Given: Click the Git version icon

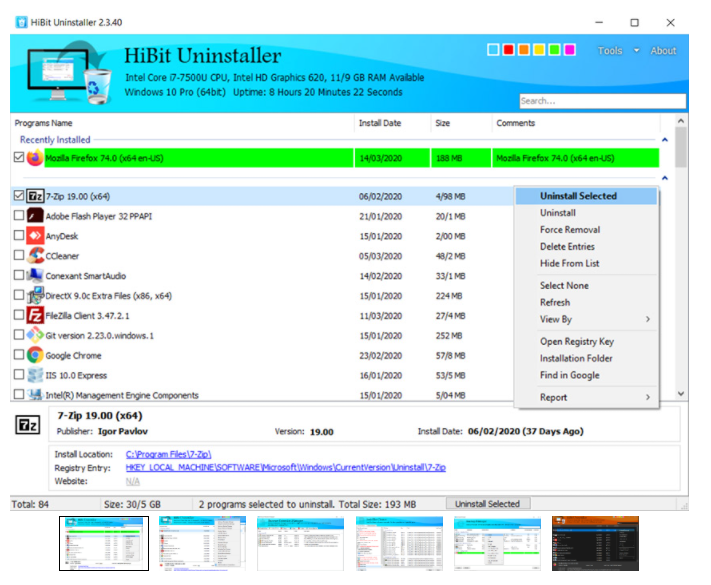Looking at the screenshot, I should tap(35, 336).
